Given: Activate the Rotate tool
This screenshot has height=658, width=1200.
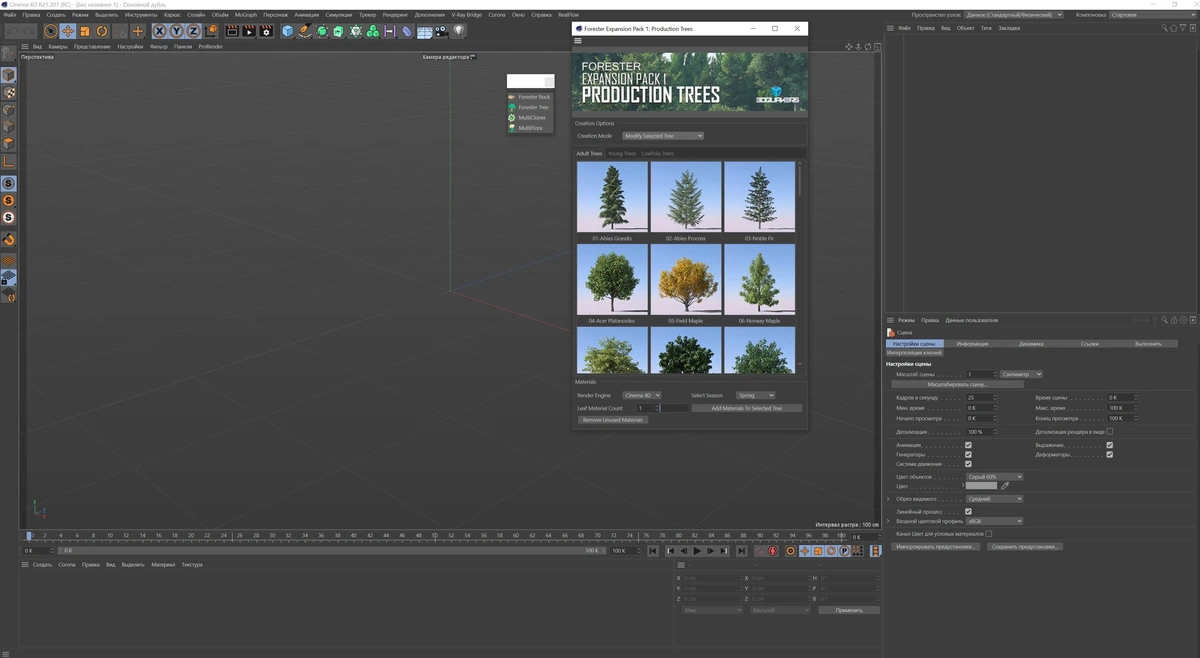Looking at the screenshot, I should [102, 31].
